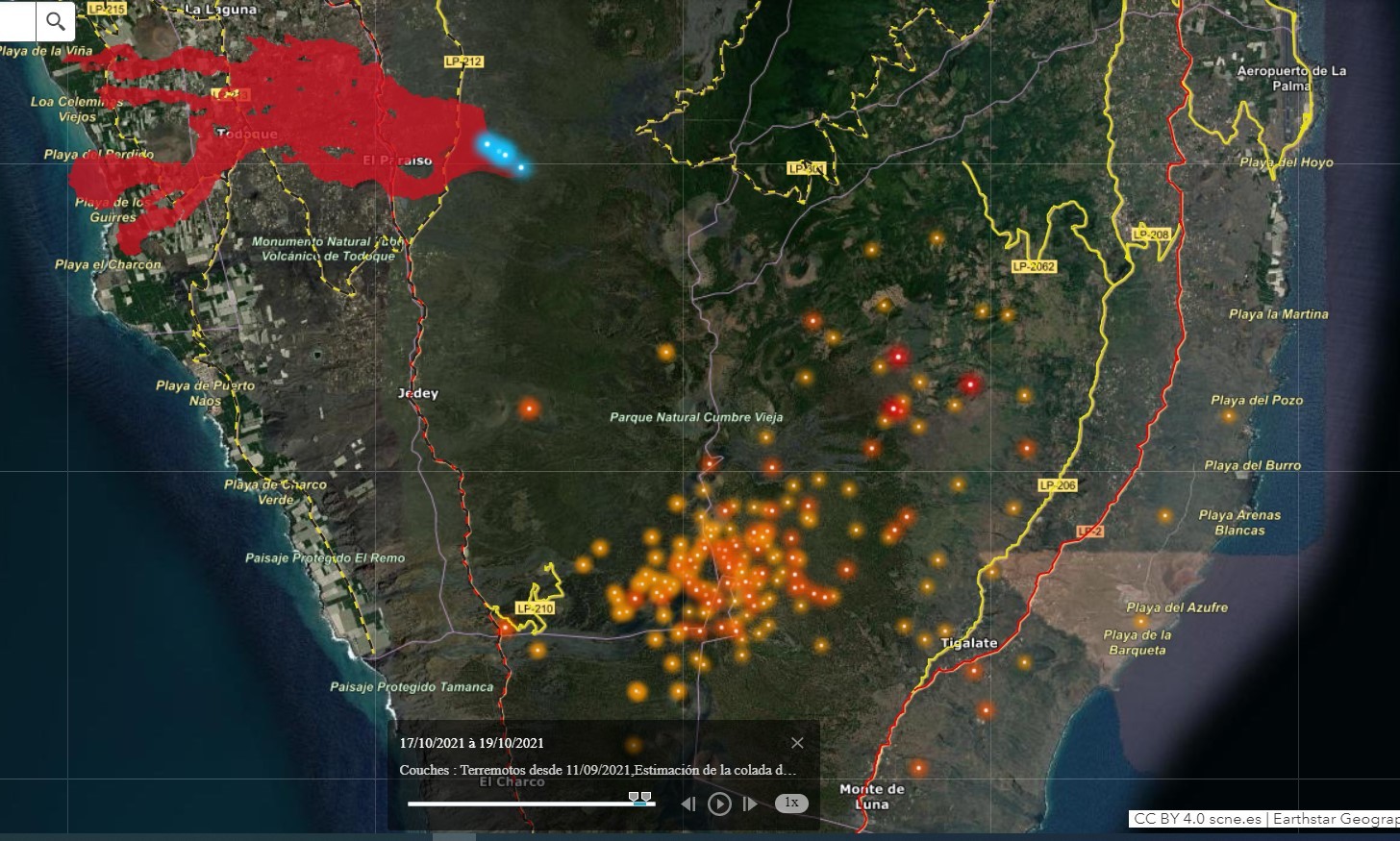Click the Parque Natural Cumbre Vieja label

tap(696, 417)
